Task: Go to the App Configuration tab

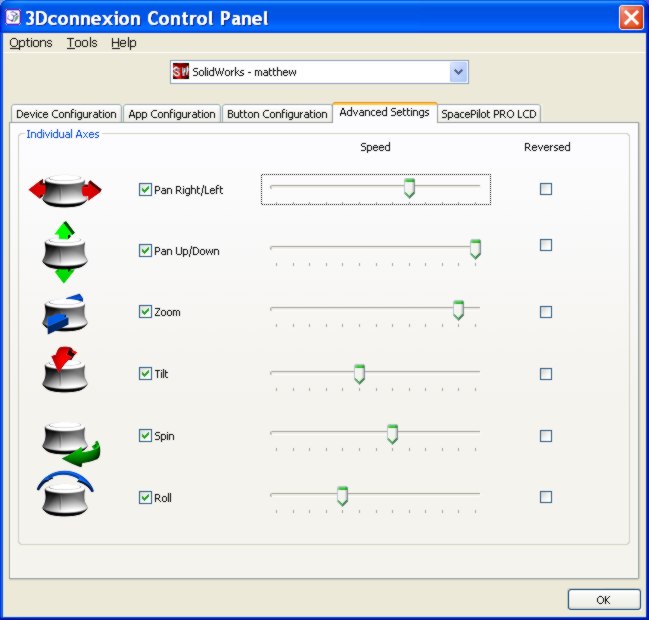Action: coord(172,114)
